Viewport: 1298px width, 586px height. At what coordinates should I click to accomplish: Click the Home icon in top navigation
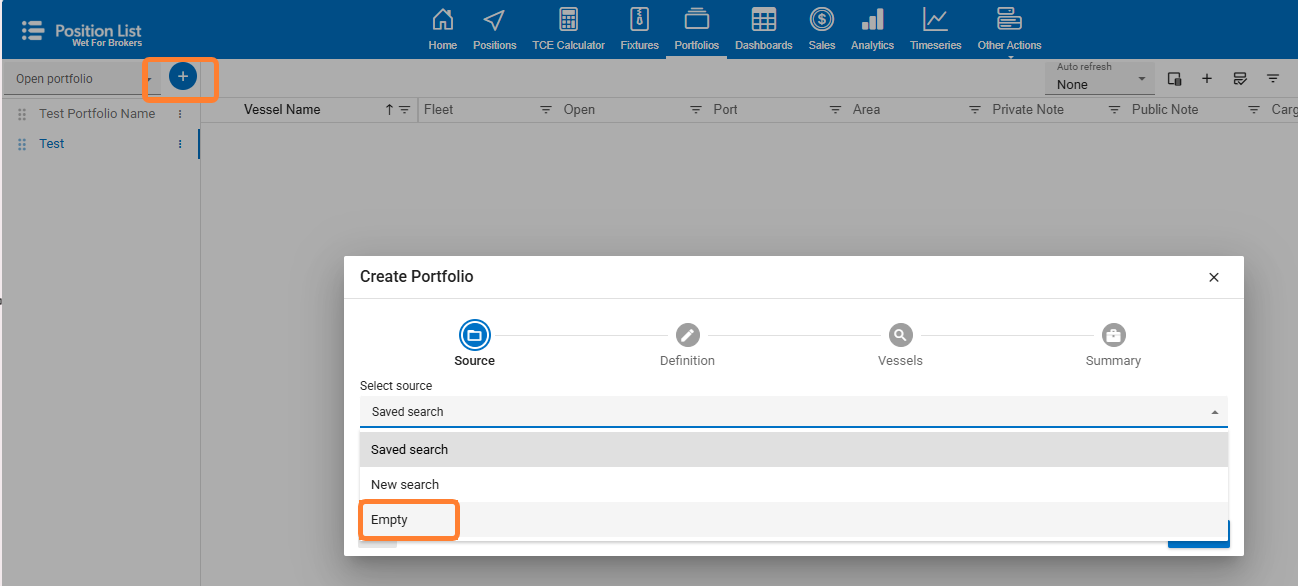[x=442, y=21]
